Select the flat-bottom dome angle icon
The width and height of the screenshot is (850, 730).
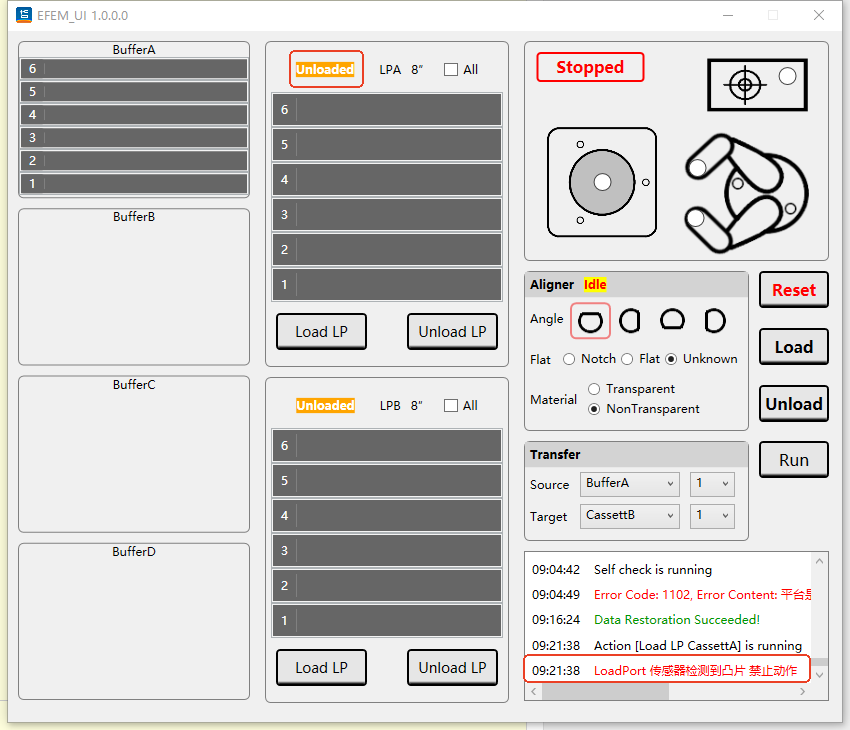click(672, 320)
